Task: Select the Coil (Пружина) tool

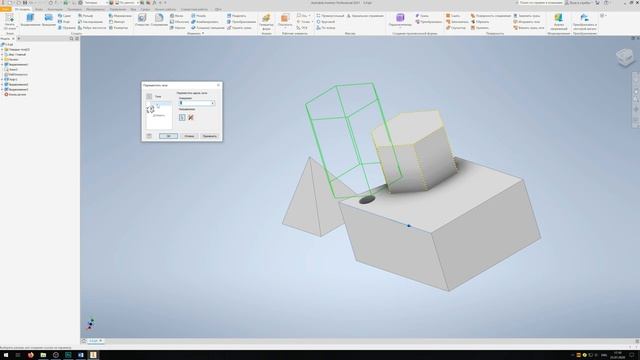Action: point(67,28)
